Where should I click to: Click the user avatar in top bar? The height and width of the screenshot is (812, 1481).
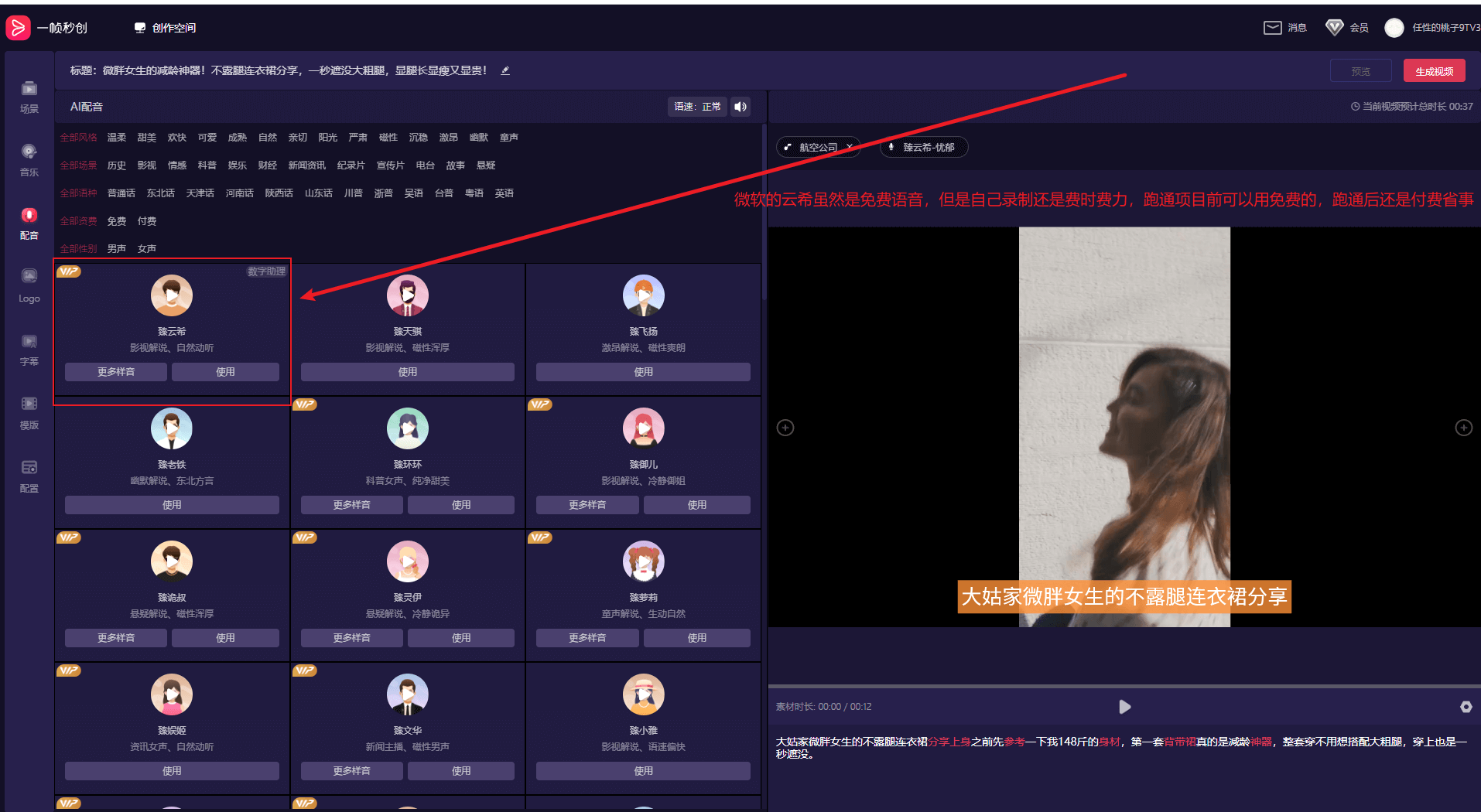pyautogui.click(x=1394, y=28)
